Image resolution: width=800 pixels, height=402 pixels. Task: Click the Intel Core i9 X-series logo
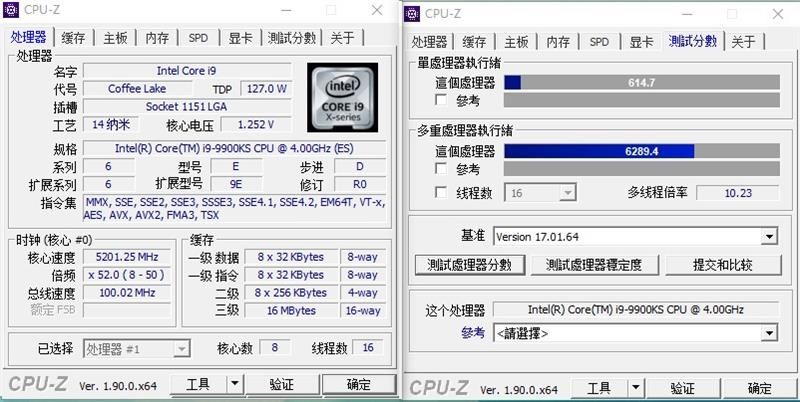click(x=342, y=97)
